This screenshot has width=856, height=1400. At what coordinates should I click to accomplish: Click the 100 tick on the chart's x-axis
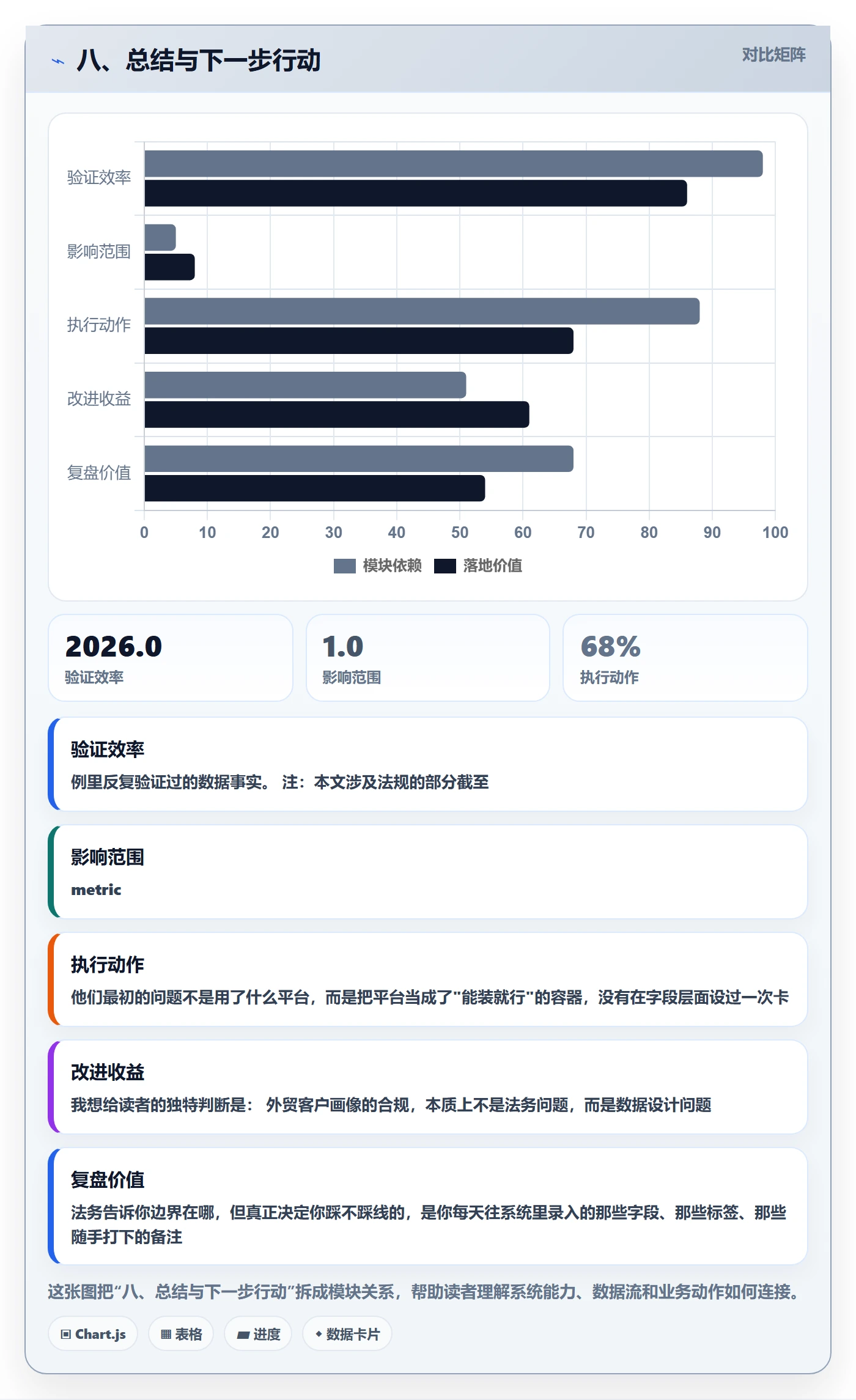click(775, 532)
